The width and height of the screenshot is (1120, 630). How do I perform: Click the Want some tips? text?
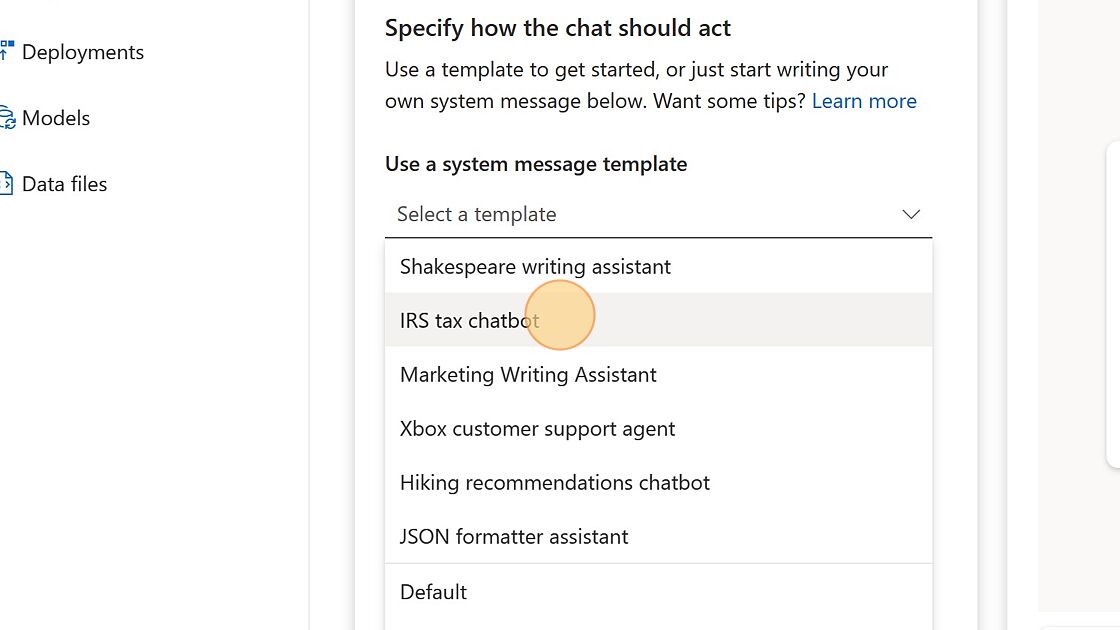coord(729,101)
